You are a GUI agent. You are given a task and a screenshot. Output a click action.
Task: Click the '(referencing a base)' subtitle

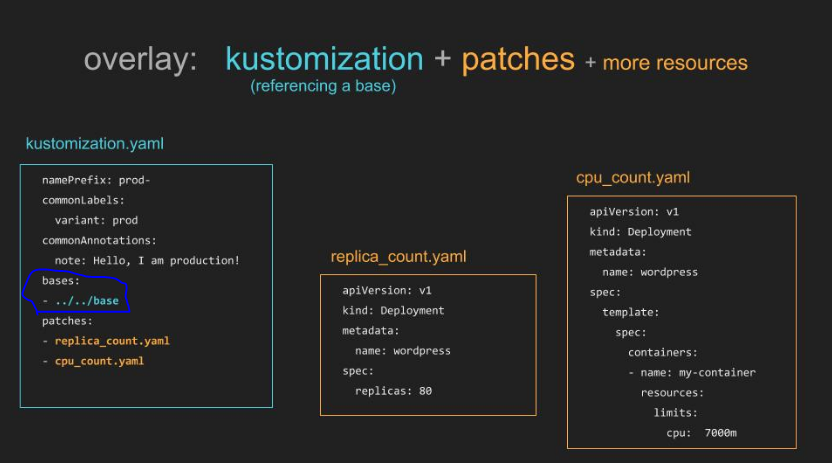pyautogui.click(x=323, y=86)
